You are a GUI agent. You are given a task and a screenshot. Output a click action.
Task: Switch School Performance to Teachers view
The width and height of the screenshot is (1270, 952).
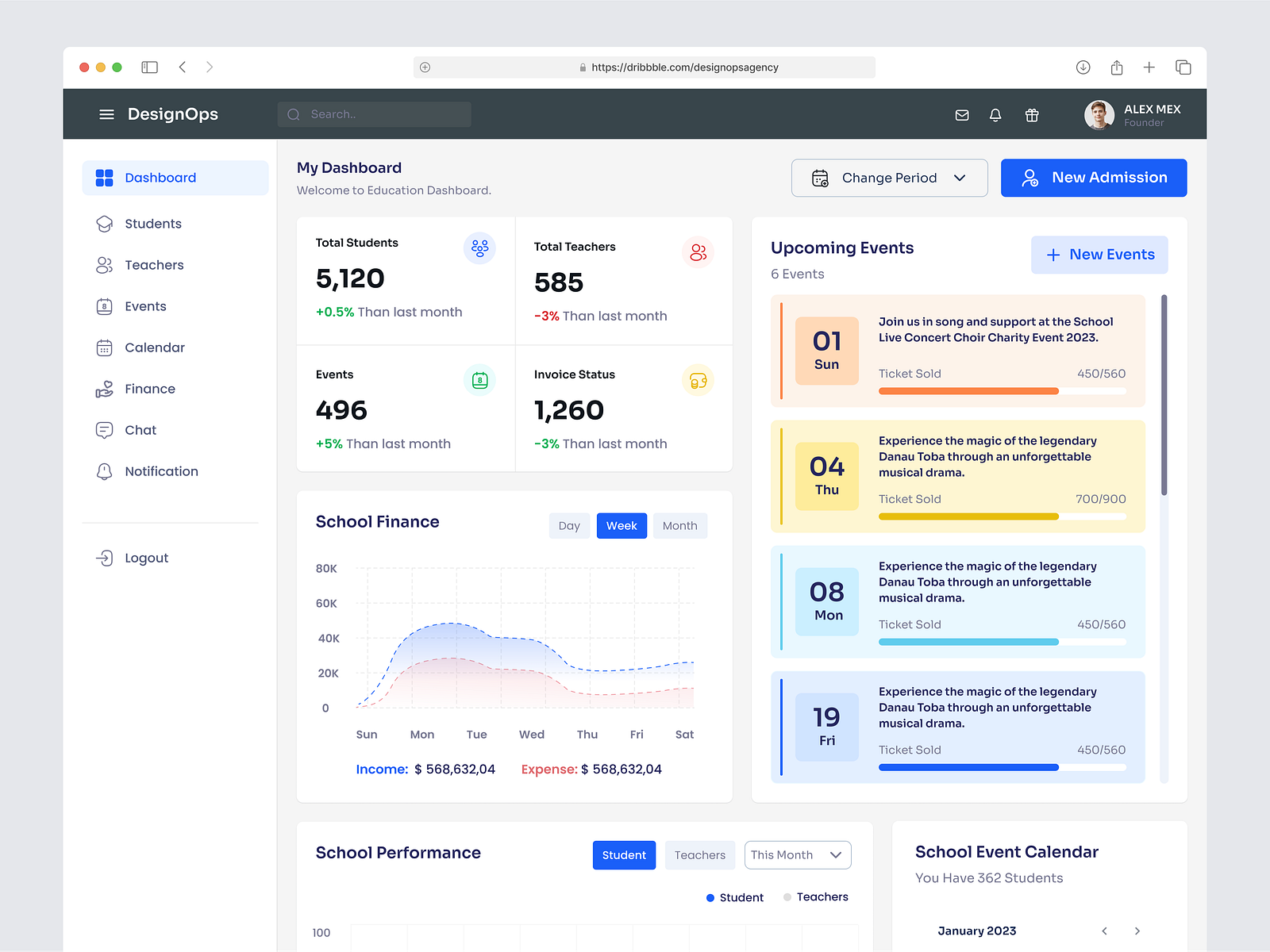coord(699,854)
